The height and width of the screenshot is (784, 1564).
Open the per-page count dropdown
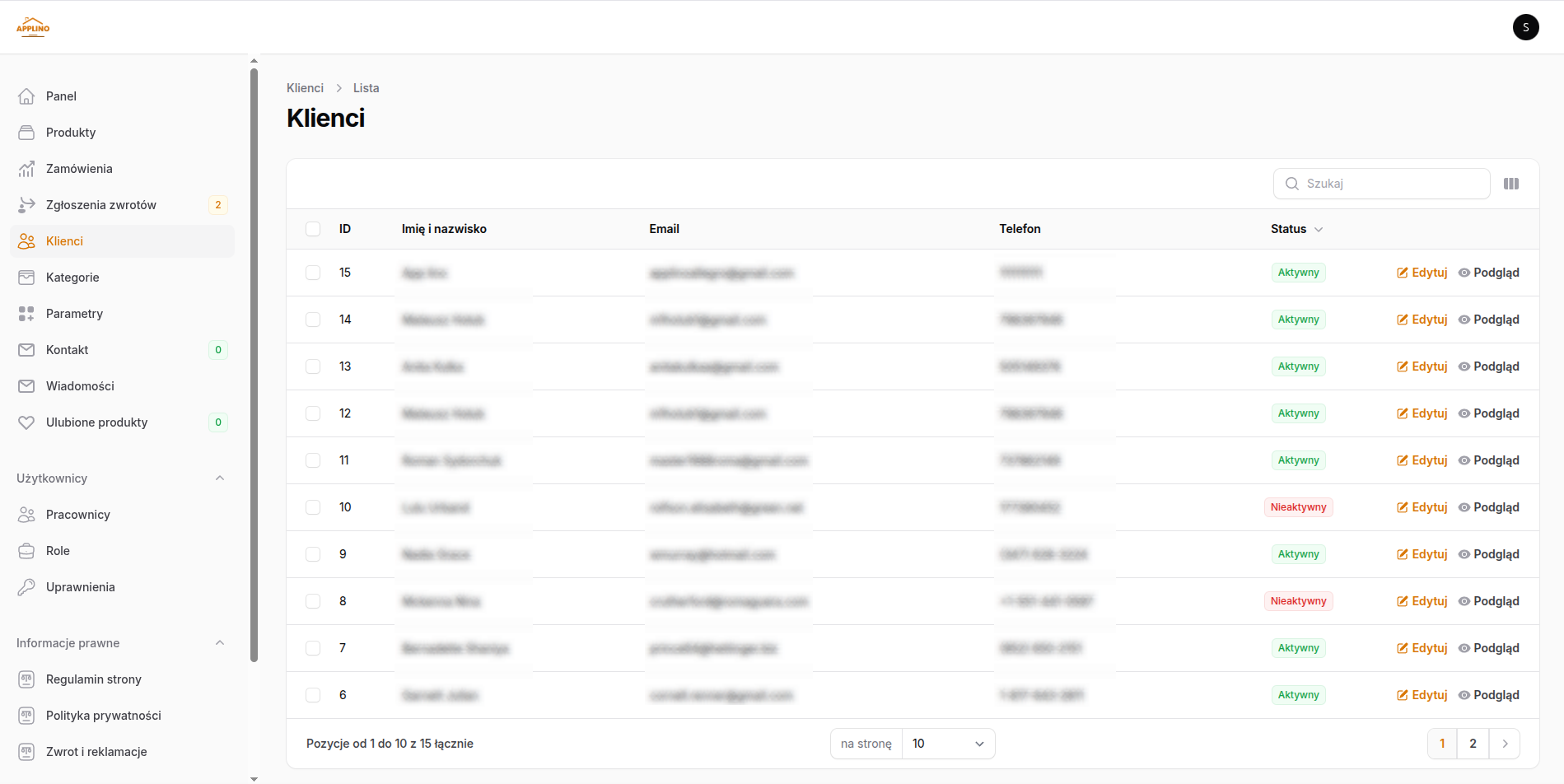(947, 744)
